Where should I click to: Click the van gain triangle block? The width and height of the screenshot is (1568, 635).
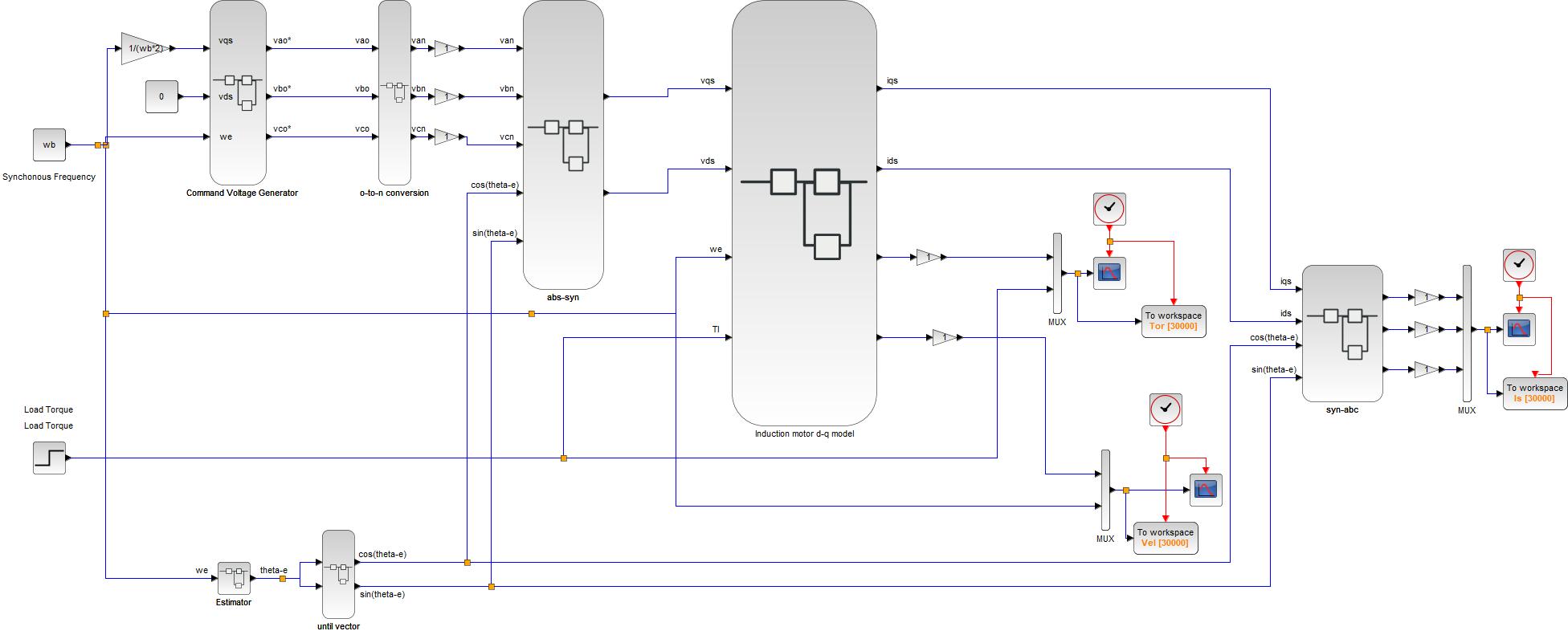[447, 48]
